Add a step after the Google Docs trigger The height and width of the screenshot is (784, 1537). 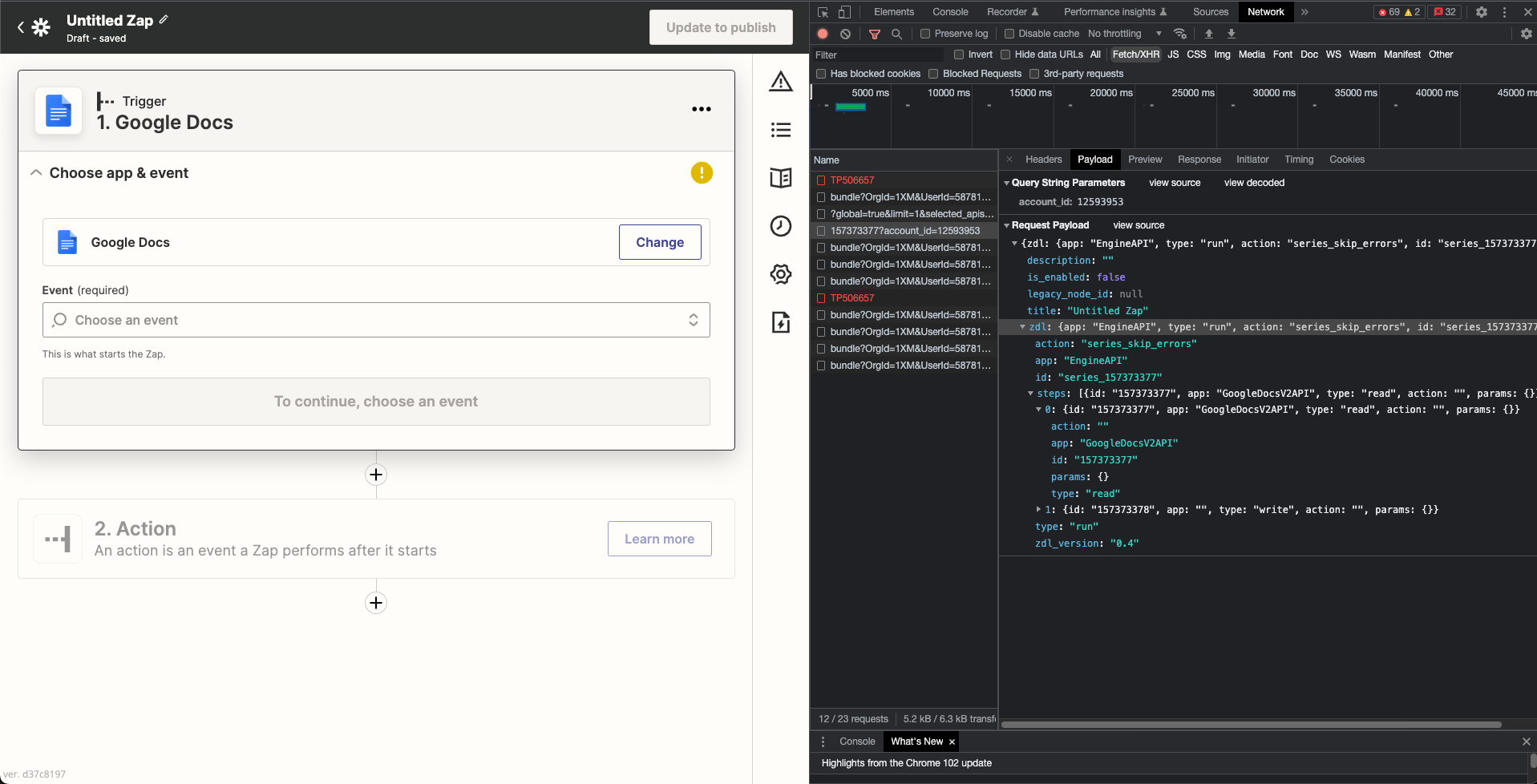pyautogui.click(x=376, y=475)
